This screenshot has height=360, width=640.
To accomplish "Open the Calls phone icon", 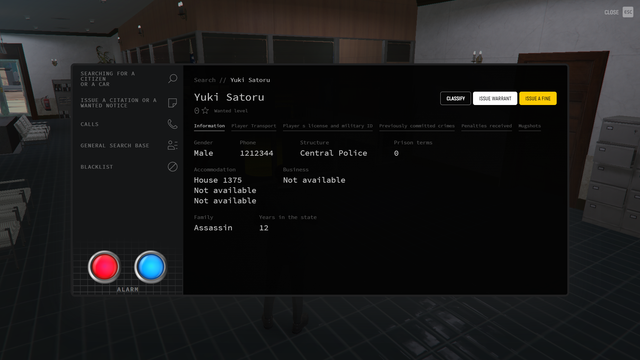I will [x=173, y=124].
